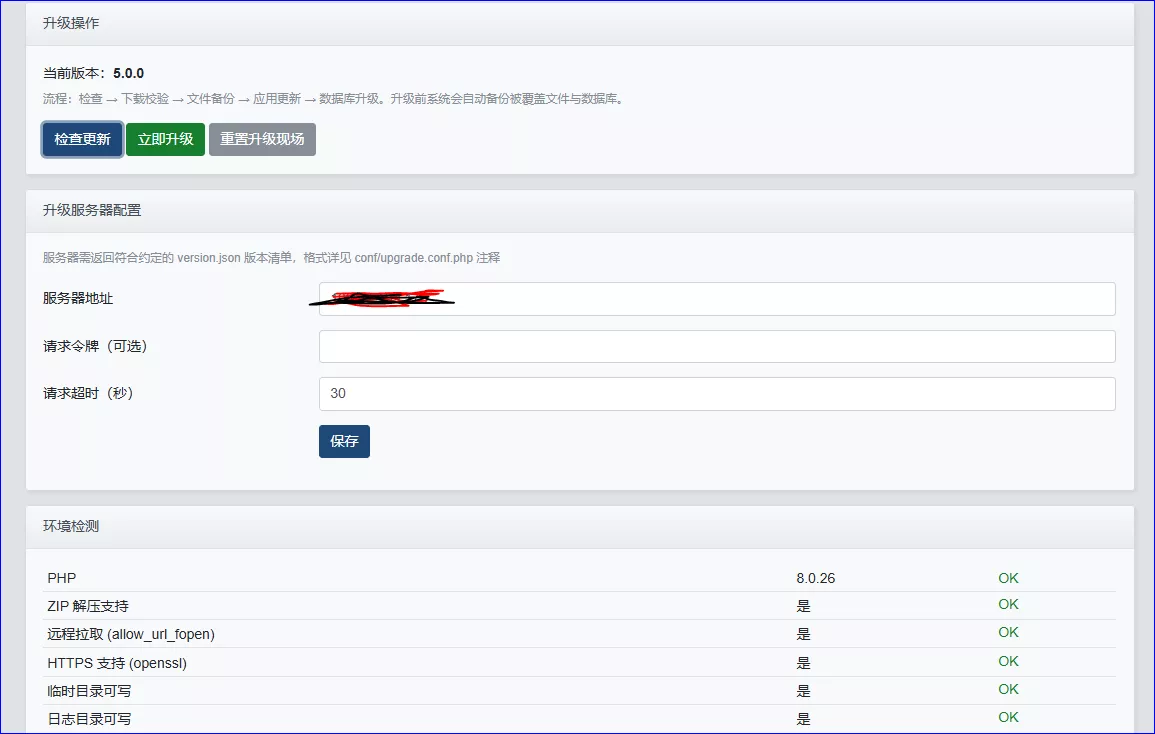Click the 升级操作 panel header

click(580, 24)
